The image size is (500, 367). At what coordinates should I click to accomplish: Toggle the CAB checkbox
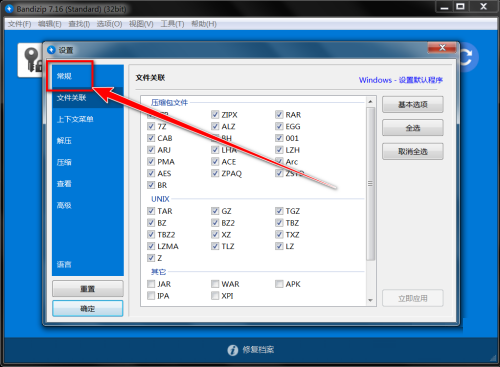(151, 138)
